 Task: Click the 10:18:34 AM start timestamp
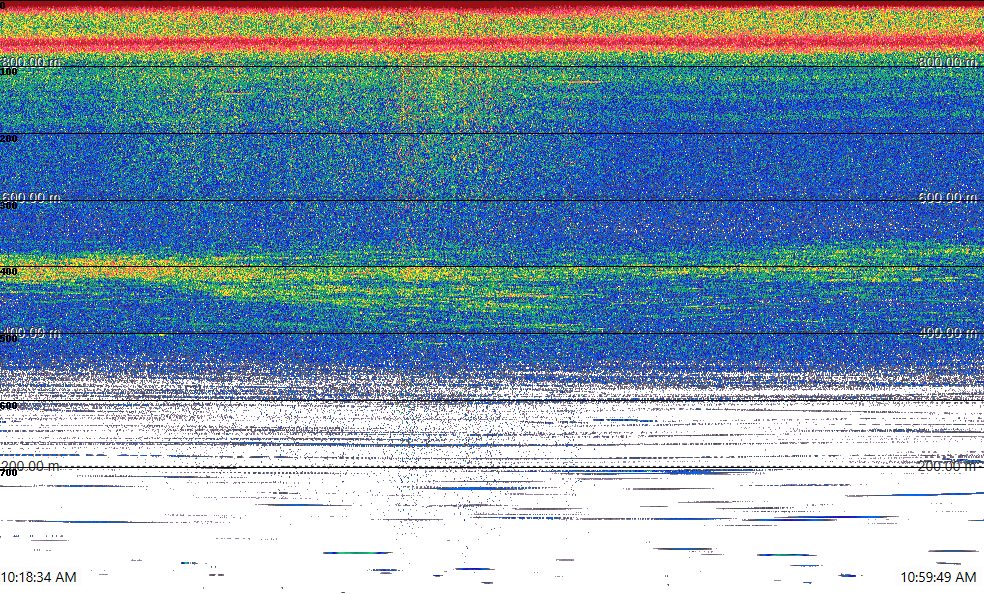38,577
